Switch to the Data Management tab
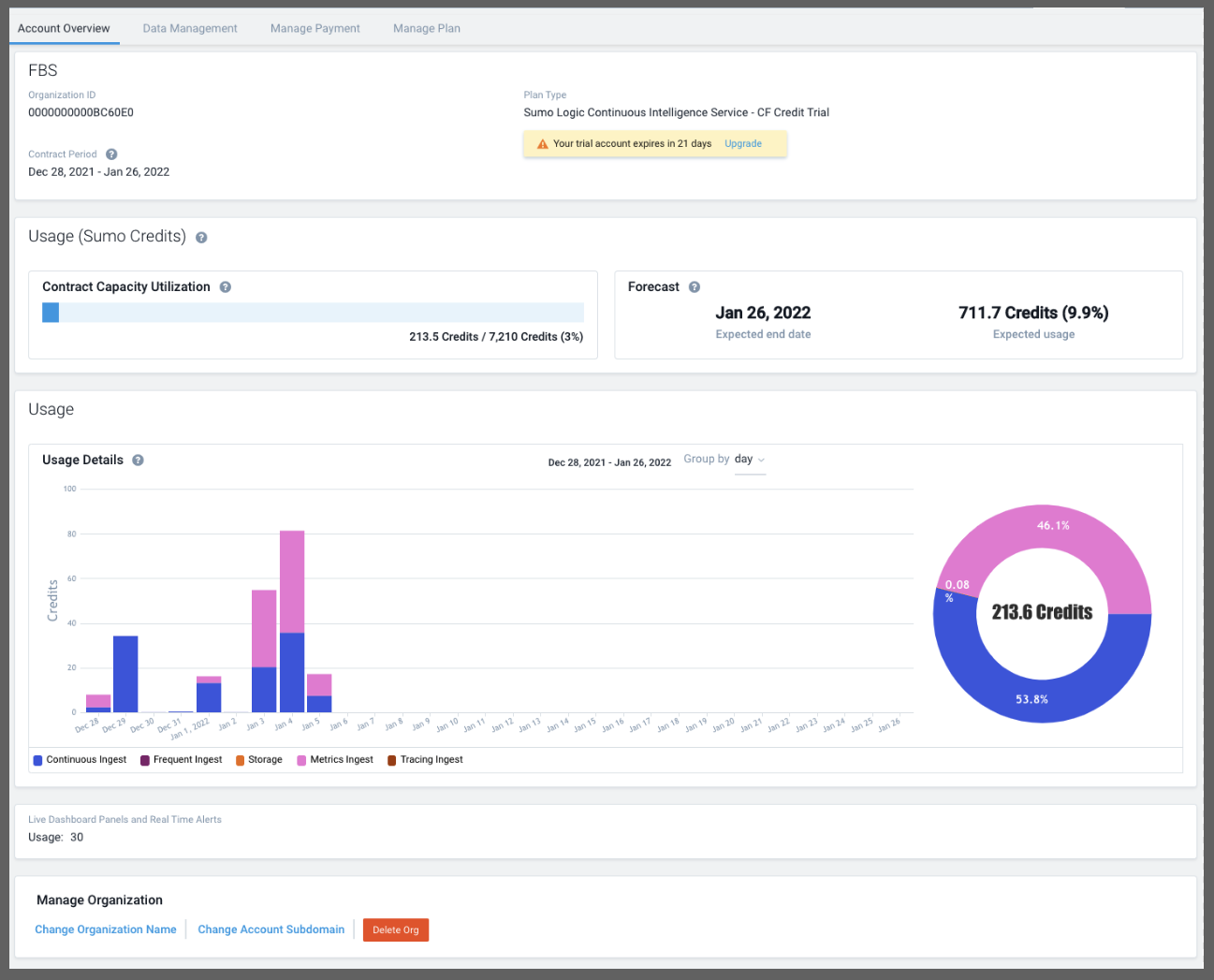The height and width of the screenshot is (980, 1214). click(x=190, y=28)
